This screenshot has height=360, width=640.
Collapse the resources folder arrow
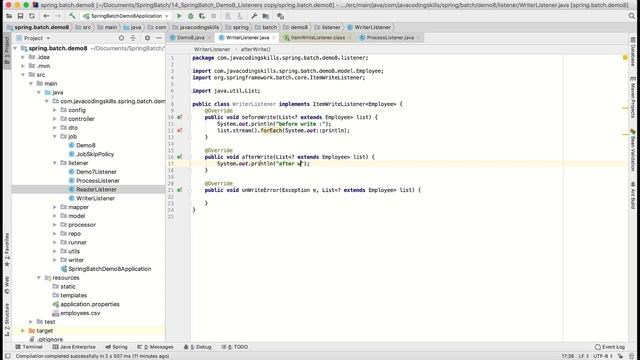pos(39,278)
